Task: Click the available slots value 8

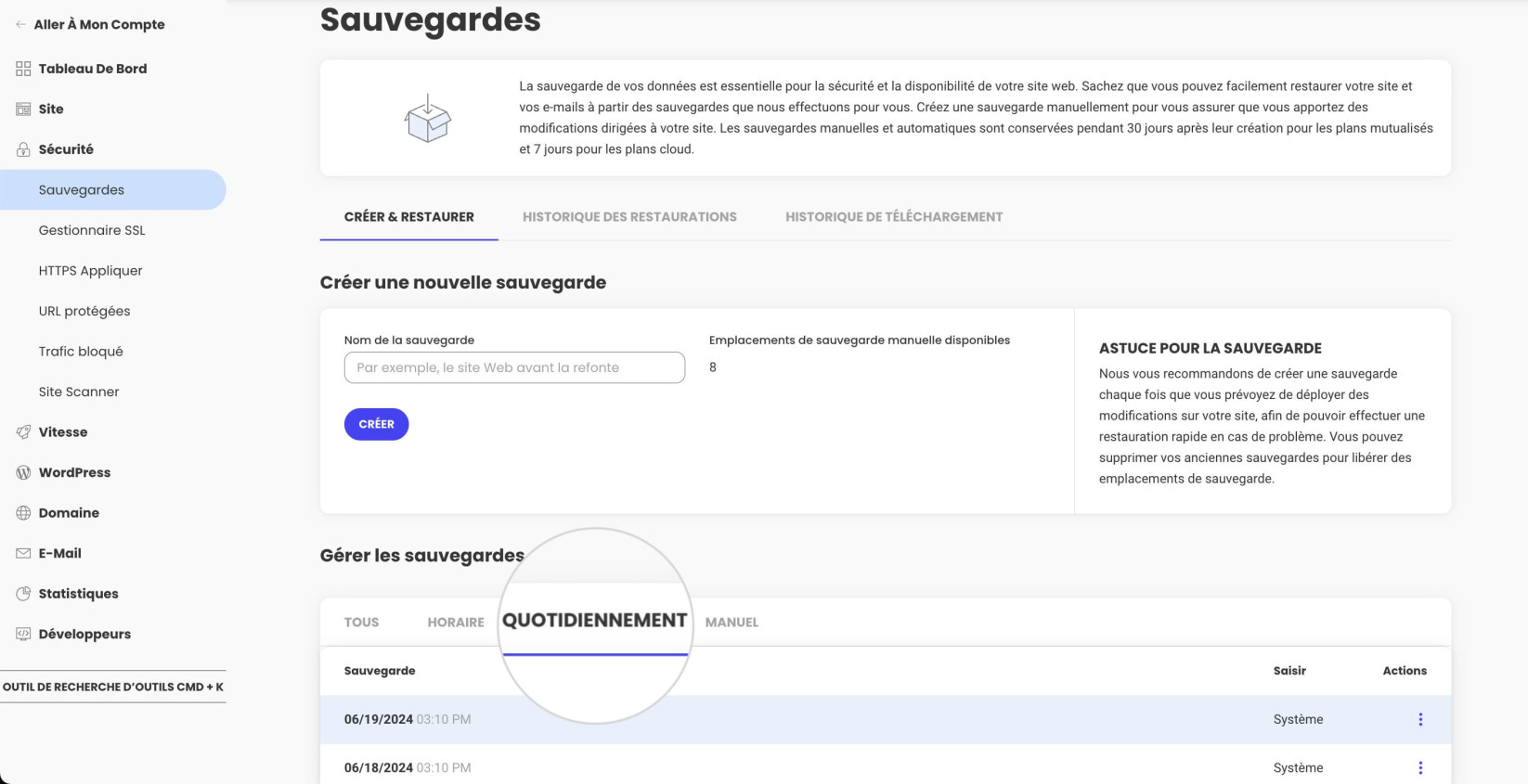Action: pyautogui.click(x=713, y=367)
